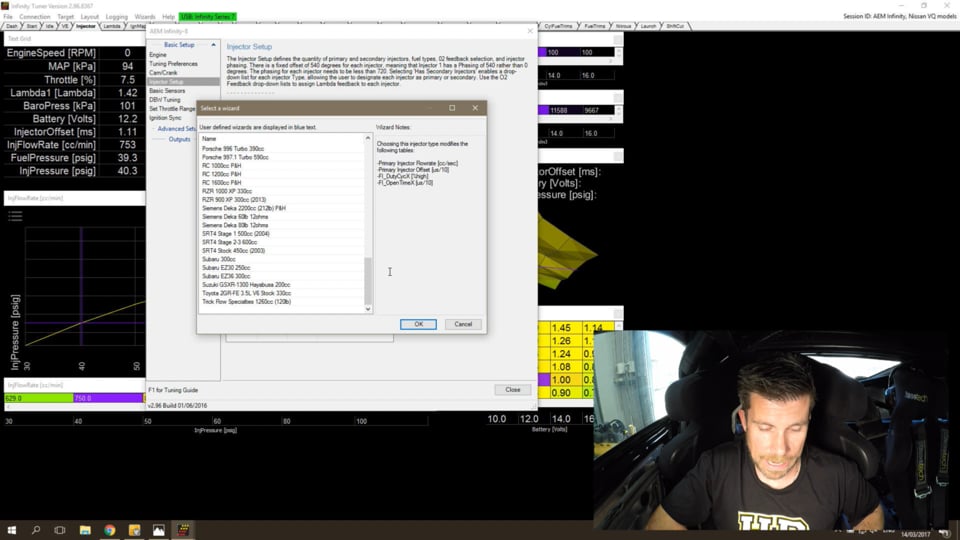Open the Windows Start menu
960x540 pixels.
[x=12, y=530]
